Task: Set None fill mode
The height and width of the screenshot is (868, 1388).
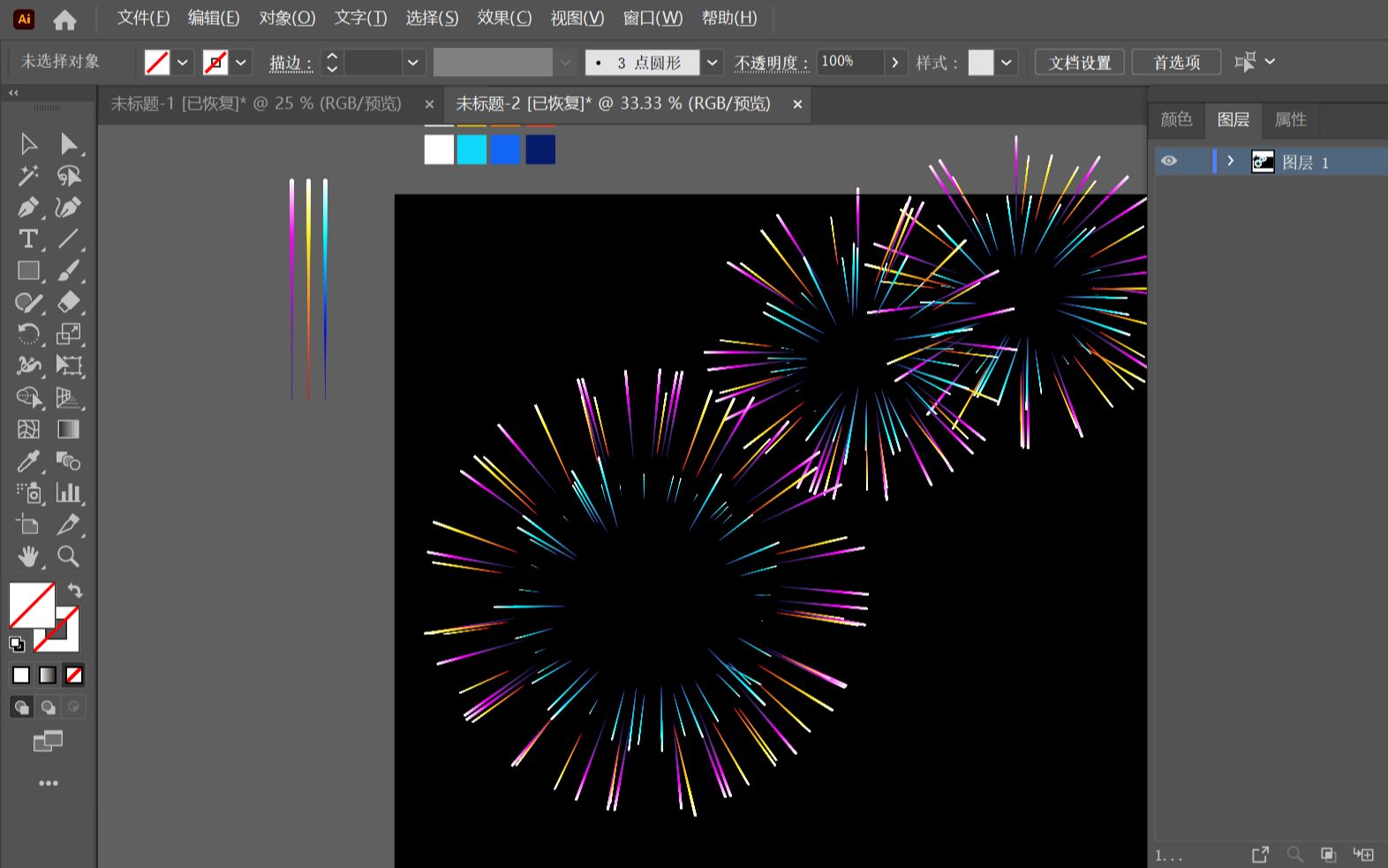Action: pyautogui.click(x=74, y=676)
